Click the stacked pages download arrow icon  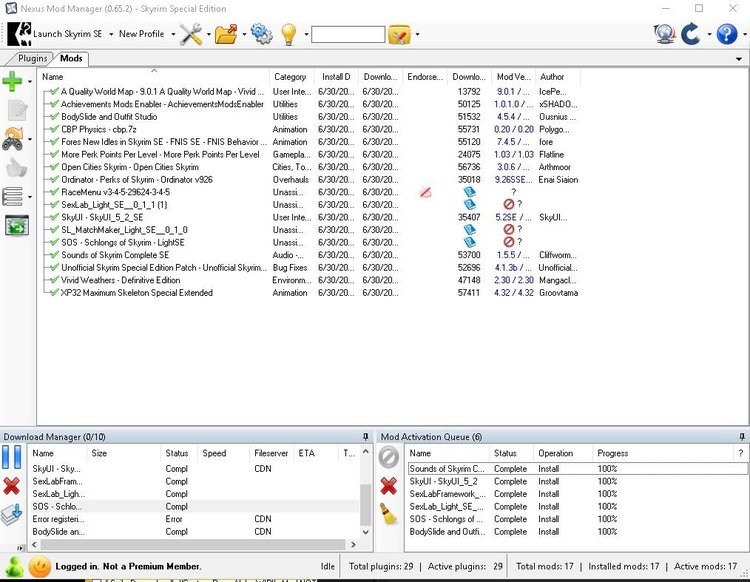coord(11,515)
